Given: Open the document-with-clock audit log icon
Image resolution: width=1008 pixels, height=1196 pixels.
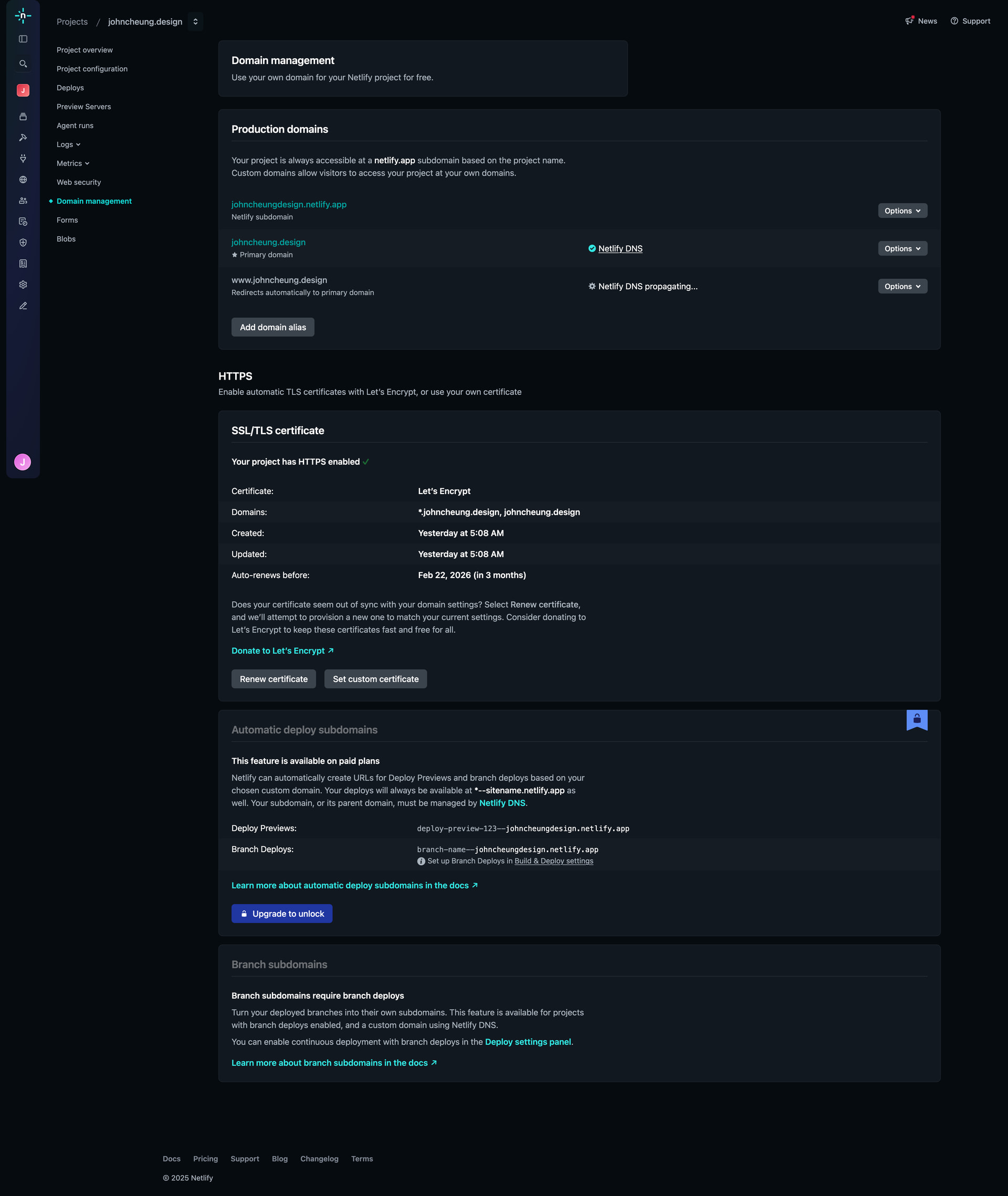Looking at the screenshot, I should coord(23,222).
